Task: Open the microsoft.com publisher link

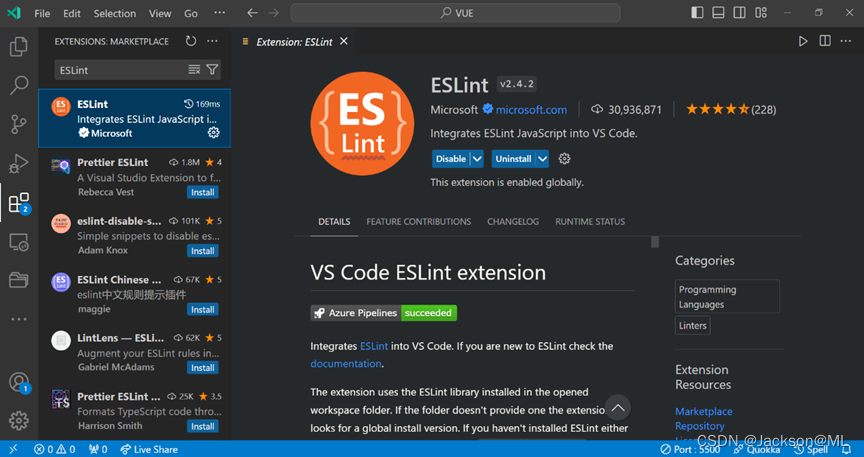Action: [x=531, y=110]
